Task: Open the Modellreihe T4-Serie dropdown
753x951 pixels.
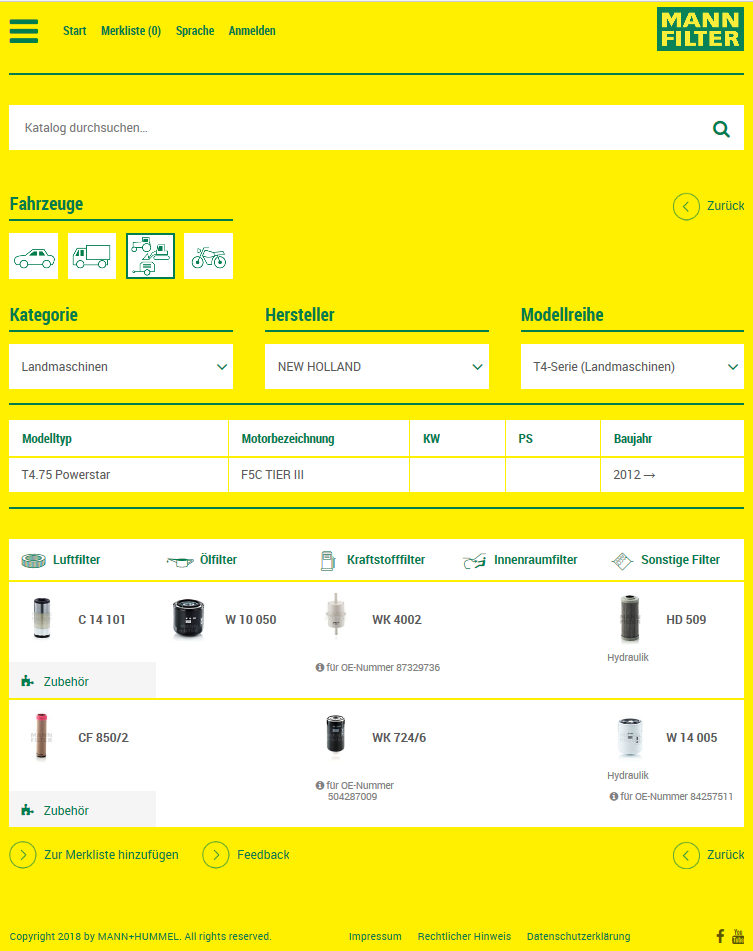Action: 632,367
